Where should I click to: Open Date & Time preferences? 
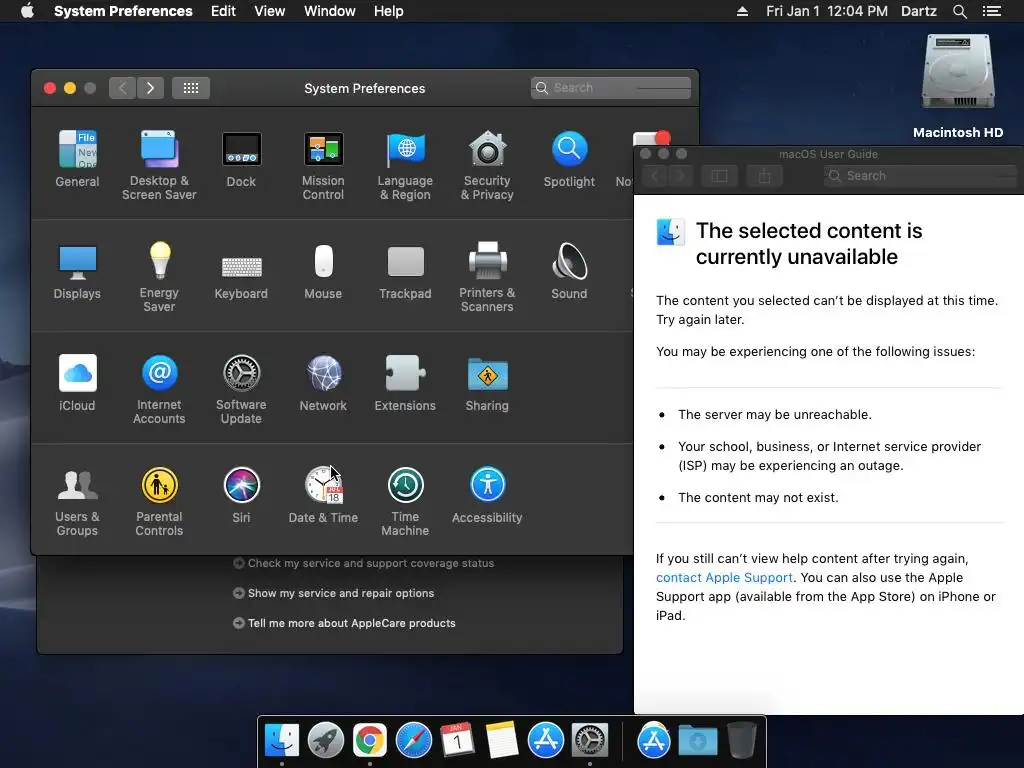[x=323, y=495]
